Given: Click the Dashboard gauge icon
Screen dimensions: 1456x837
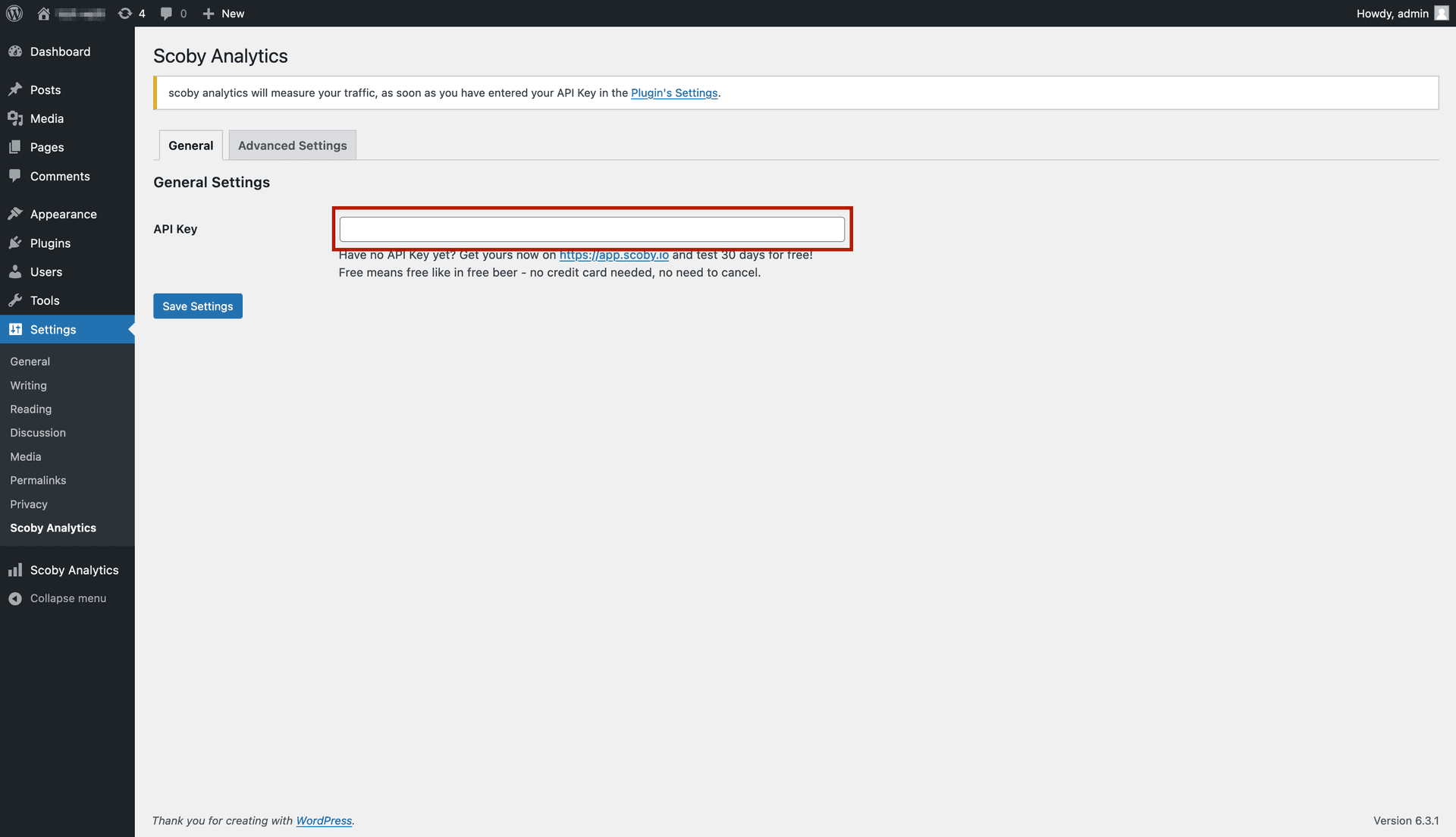Looking at the screenshot, I should tap(15, 52).
